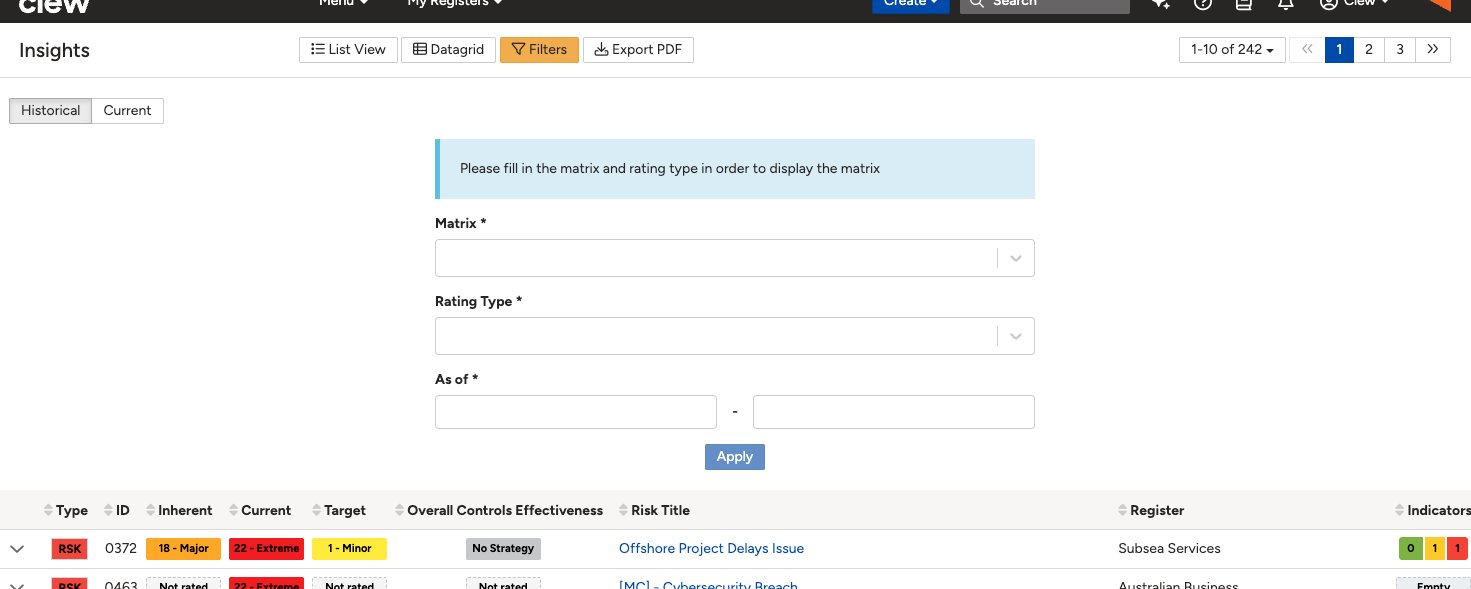Focus the As of end date field
Image resolution: width=1471 pixels, height=589 pixels.
coord(894,412)
